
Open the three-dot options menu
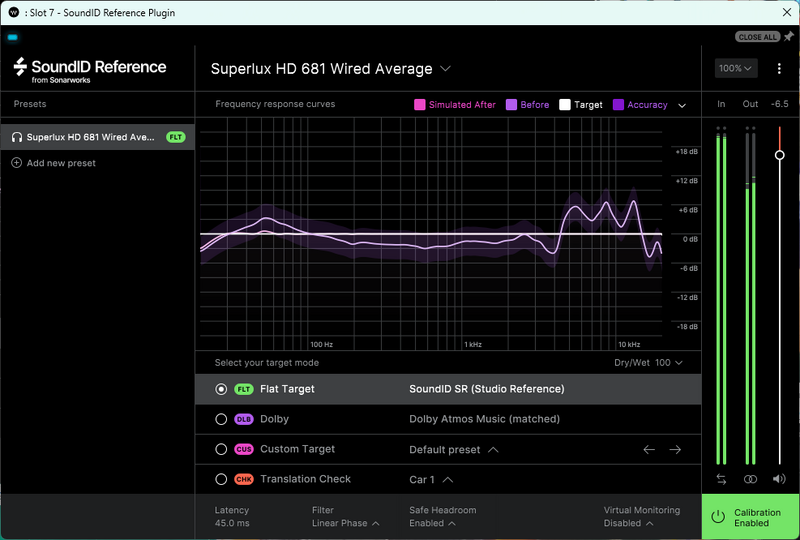(x=779, y=68)
